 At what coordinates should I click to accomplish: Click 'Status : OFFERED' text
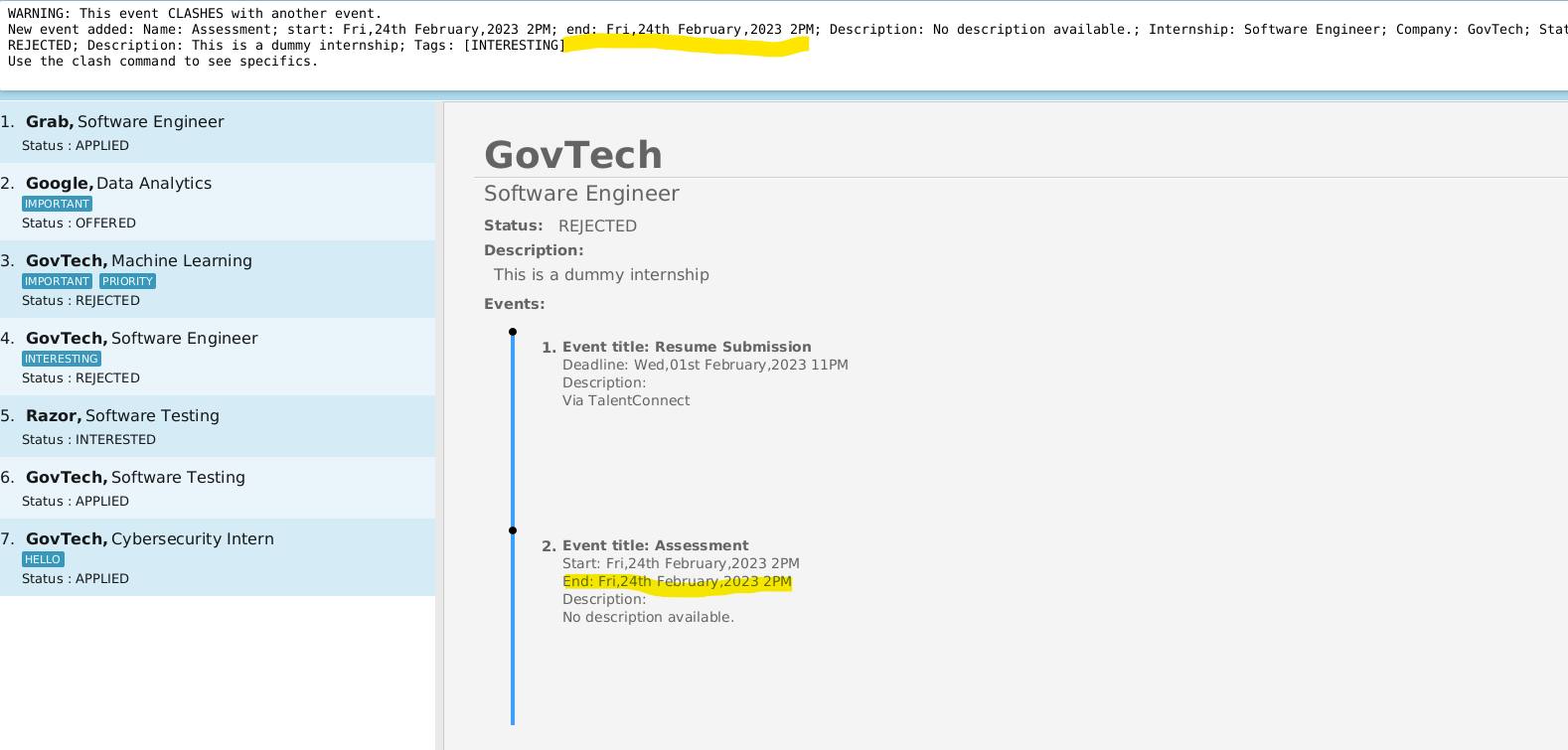tap(78, 224)
